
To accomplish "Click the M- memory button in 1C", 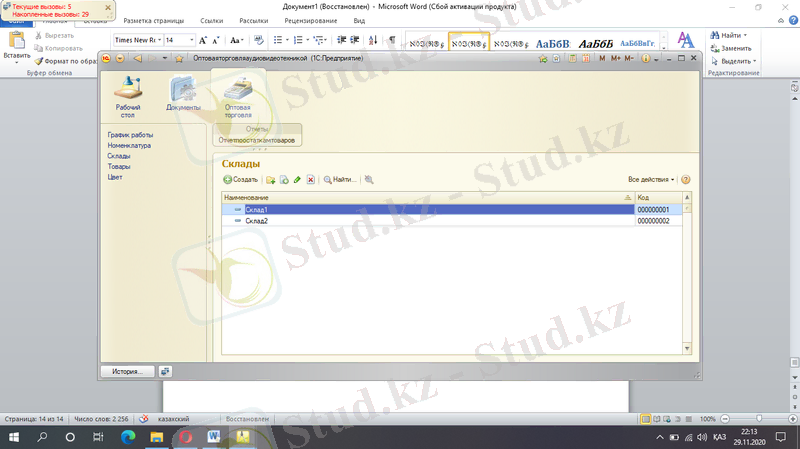I will point(629,59).
